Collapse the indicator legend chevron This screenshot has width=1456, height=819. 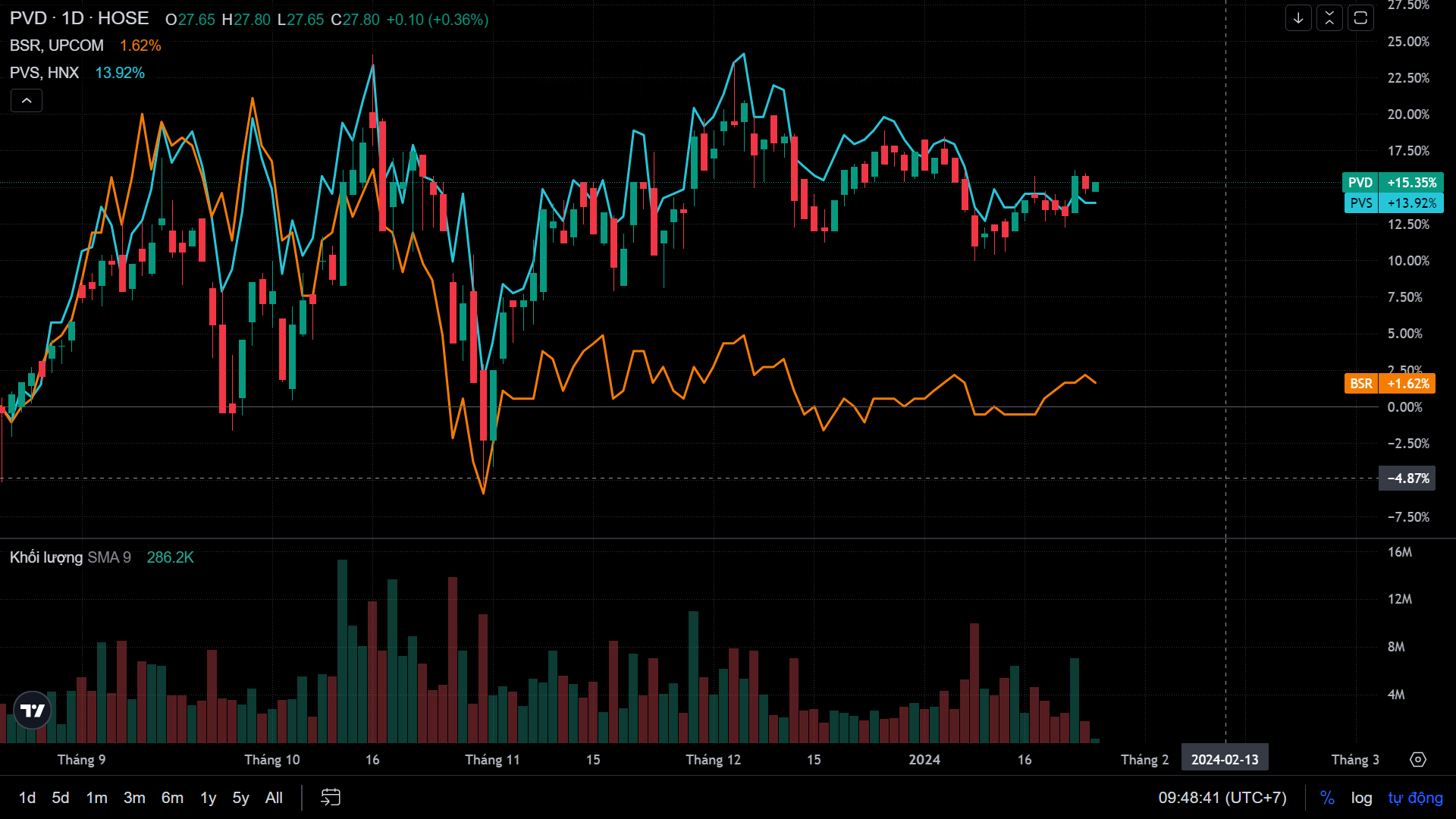27,100
